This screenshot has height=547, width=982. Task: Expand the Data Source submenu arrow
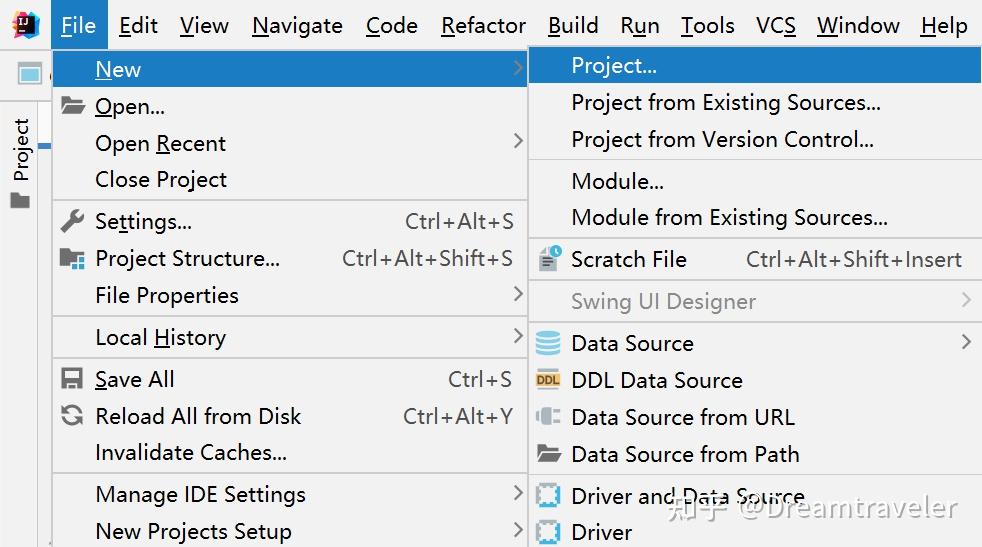(966, 342)
